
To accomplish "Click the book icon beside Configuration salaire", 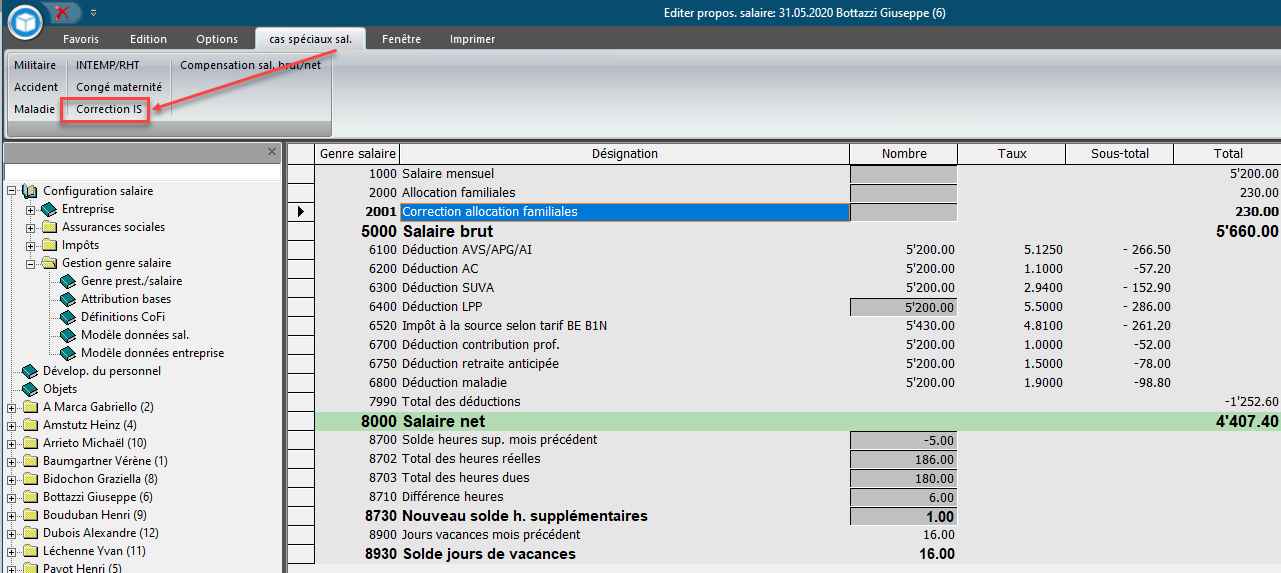I will coord(30,191).
